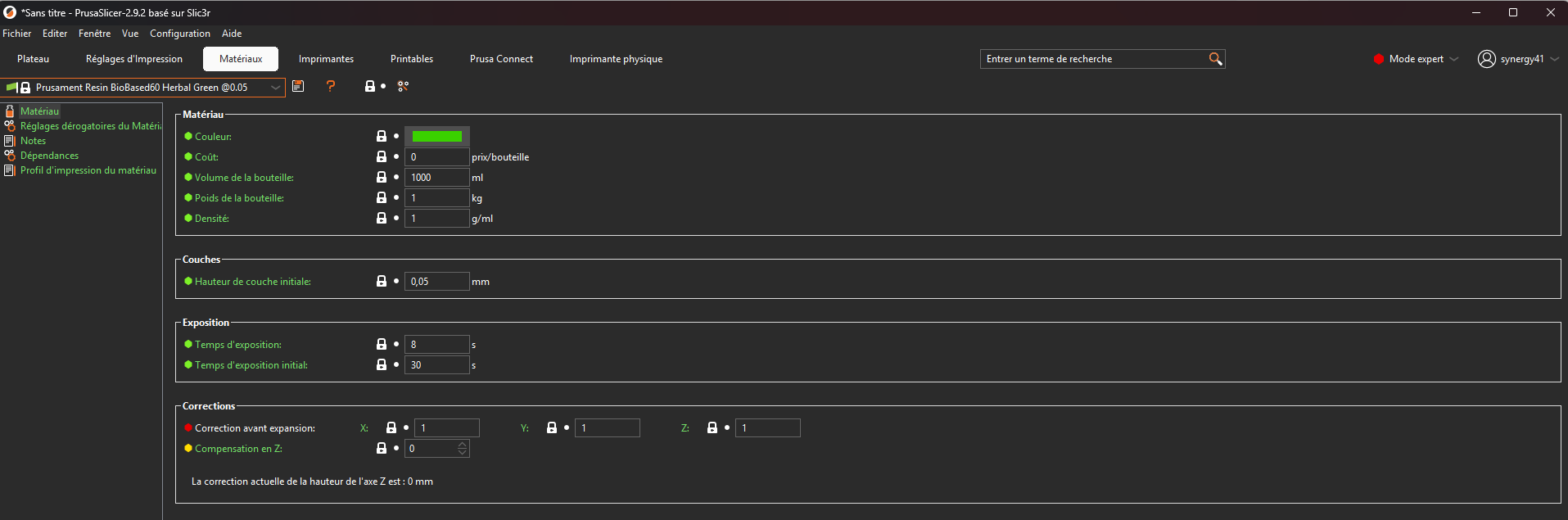Image resolution: width=1568 pixels, height=520 pixels.
Task: Open Réglages dérogatoires du Matériau page
Action: click(90, 126)
